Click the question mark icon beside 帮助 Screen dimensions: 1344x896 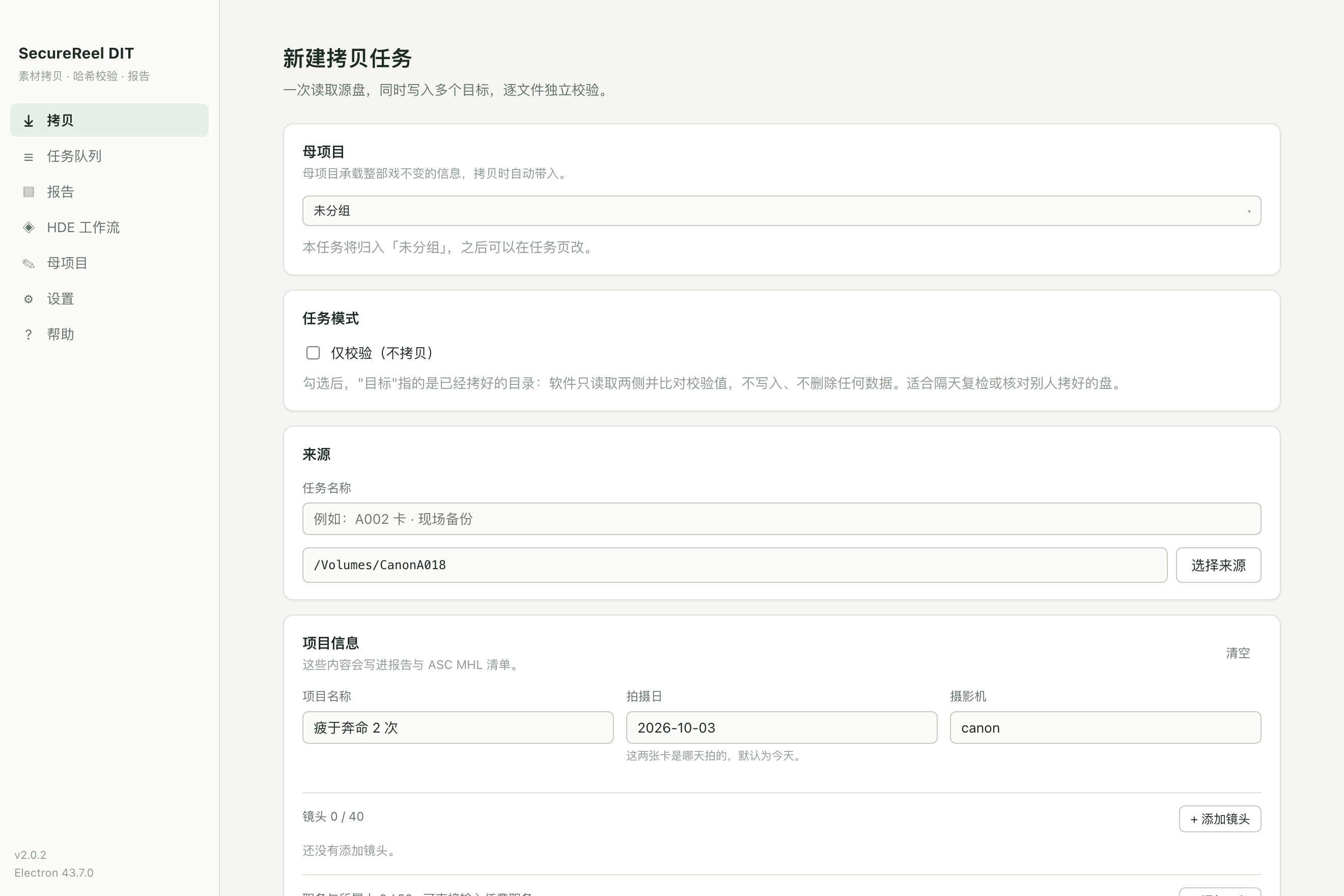29,335
